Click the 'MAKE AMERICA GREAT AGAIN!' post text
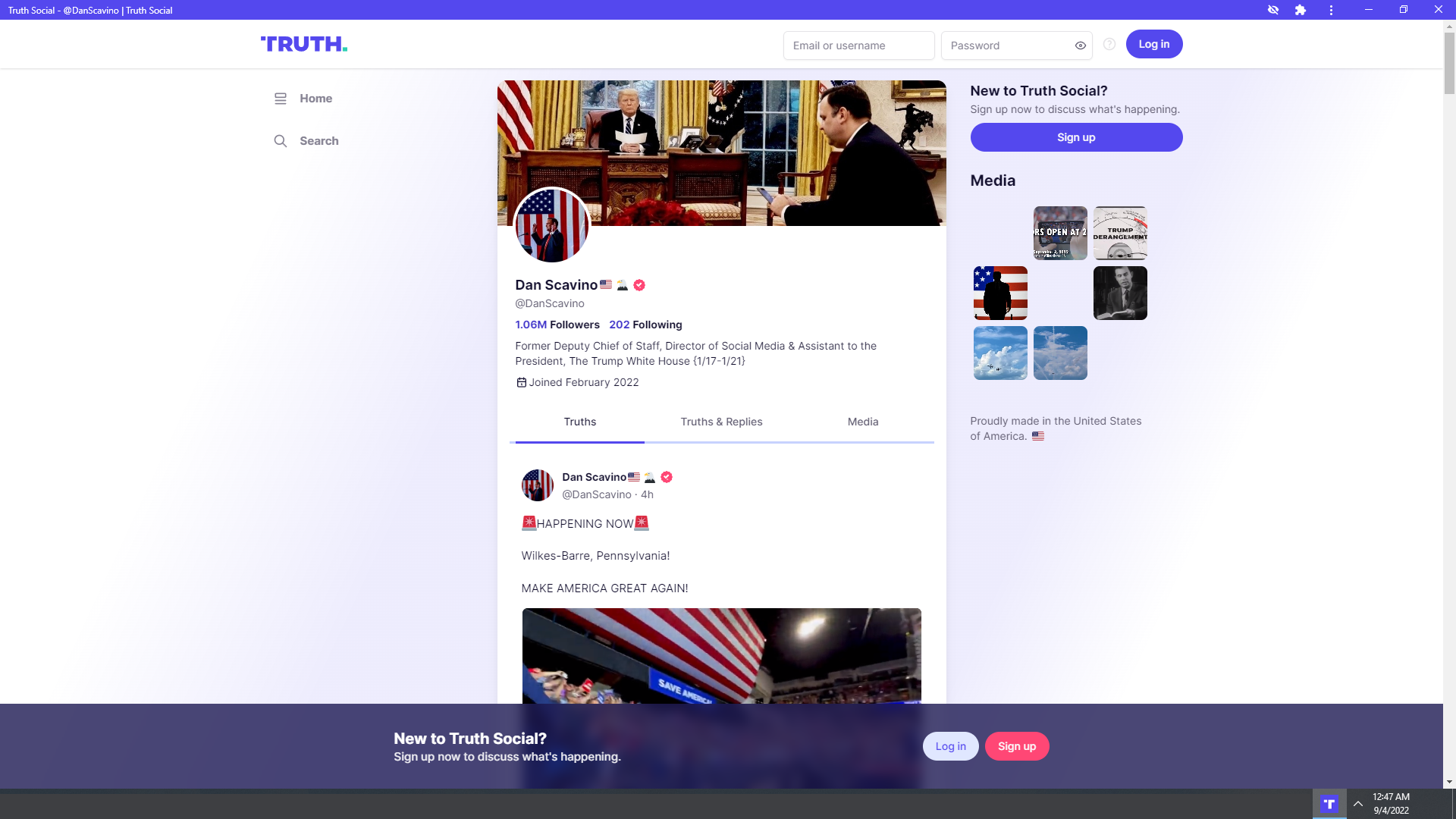1456x819 pixels. tap(604, 588)
